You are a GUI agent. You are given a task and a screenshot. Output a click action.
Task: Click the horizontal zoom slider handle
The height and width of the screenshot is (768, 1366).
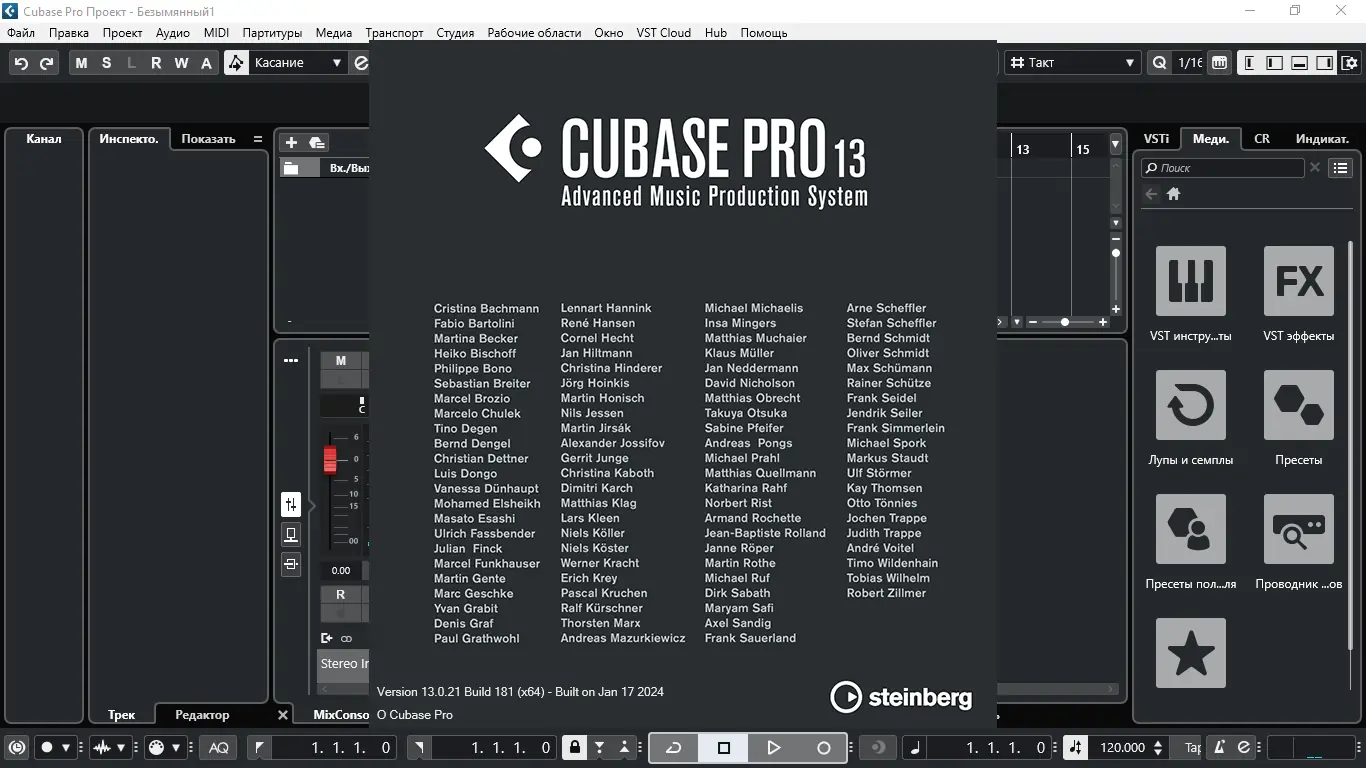1065,322
